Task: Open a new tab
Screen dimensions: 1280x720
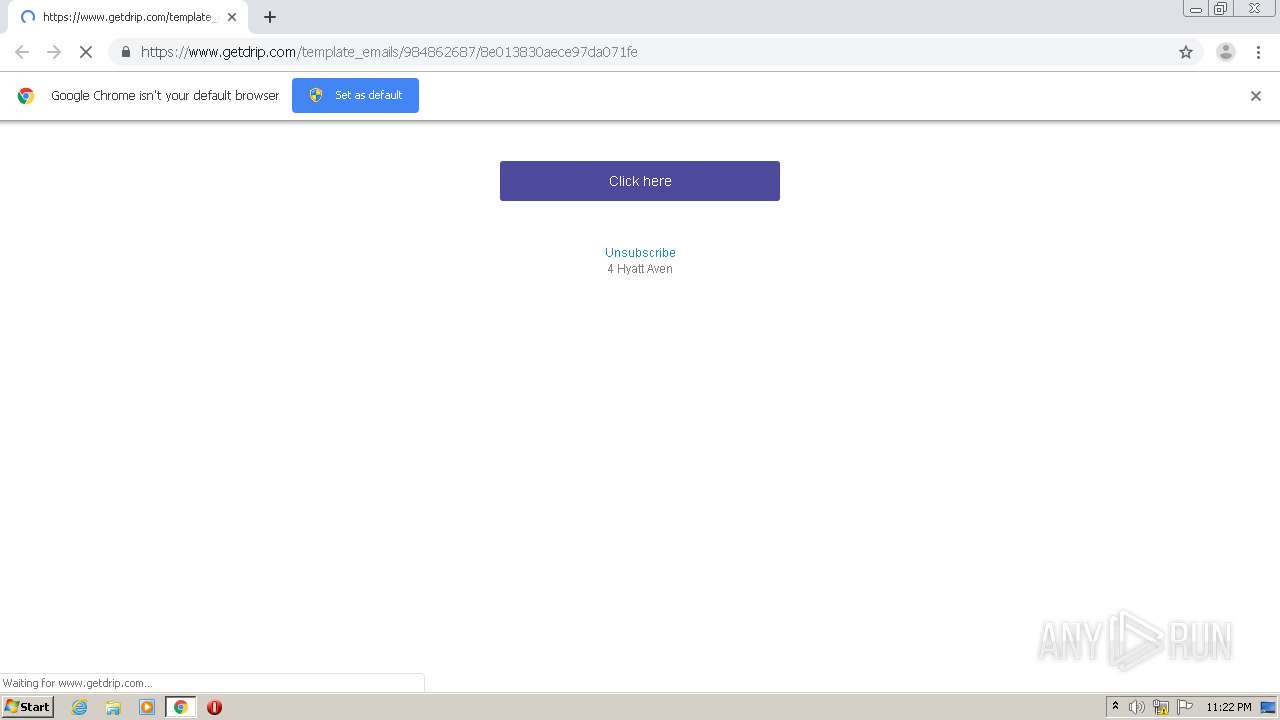Action: click(x=270, y=17)
